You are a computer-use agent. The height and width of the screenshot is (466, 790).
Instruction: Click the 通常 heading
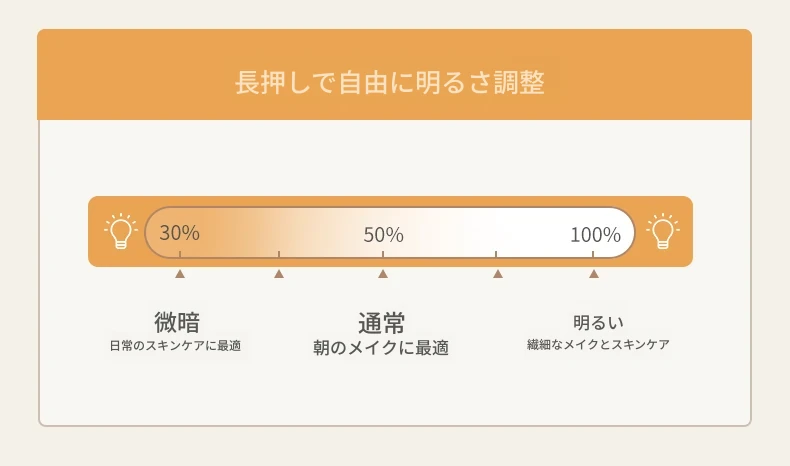381,323
